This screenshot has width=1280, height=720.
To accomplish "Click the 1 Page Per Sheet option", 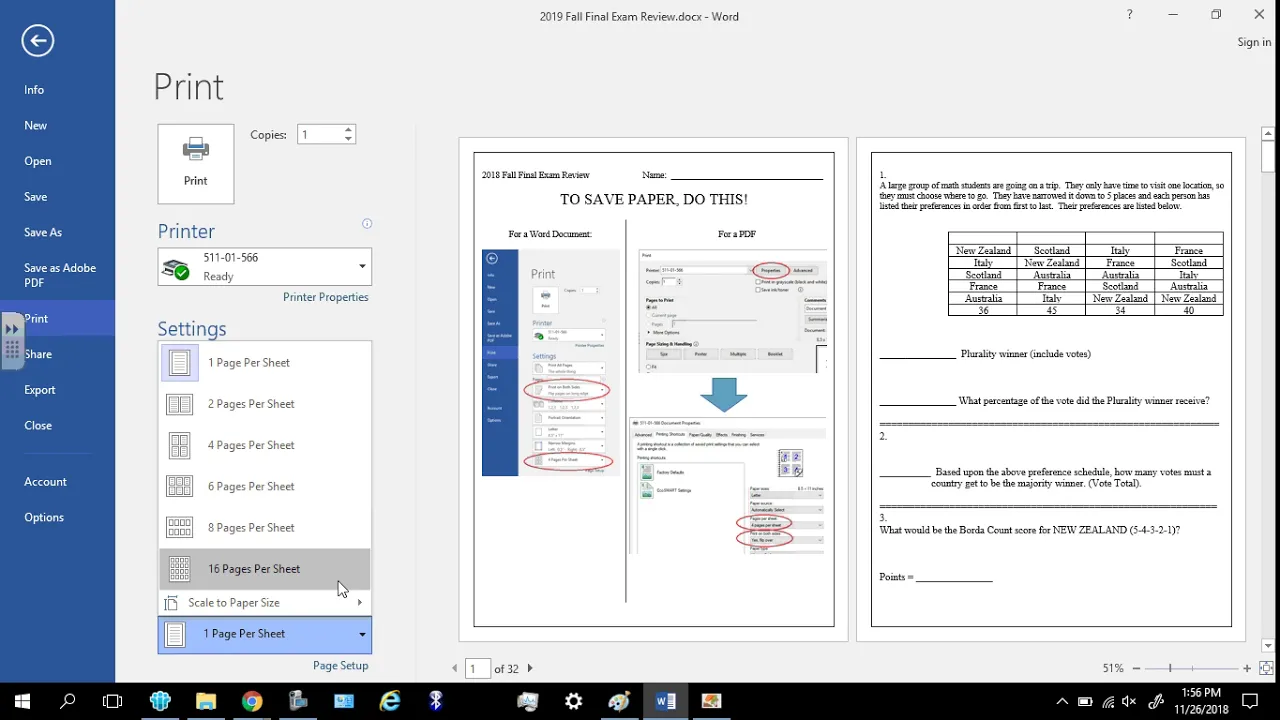I will (x=265, y=363).
